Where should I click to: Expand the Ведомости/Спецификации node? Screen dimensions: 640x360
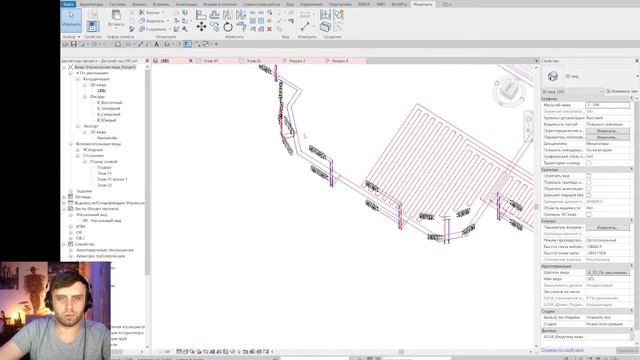(64, 203)
